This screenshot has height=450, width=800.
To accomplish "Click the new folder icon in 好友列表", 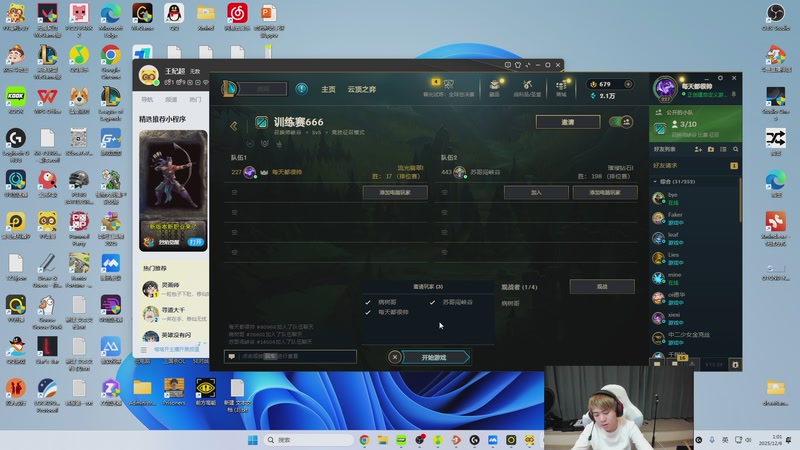I will tap(711, 149).
